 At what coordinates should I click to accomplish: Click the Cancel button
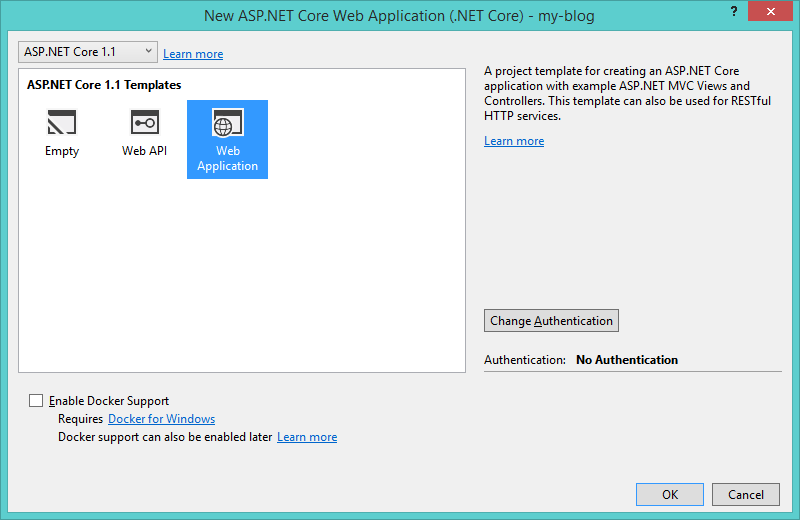point(745,494)
